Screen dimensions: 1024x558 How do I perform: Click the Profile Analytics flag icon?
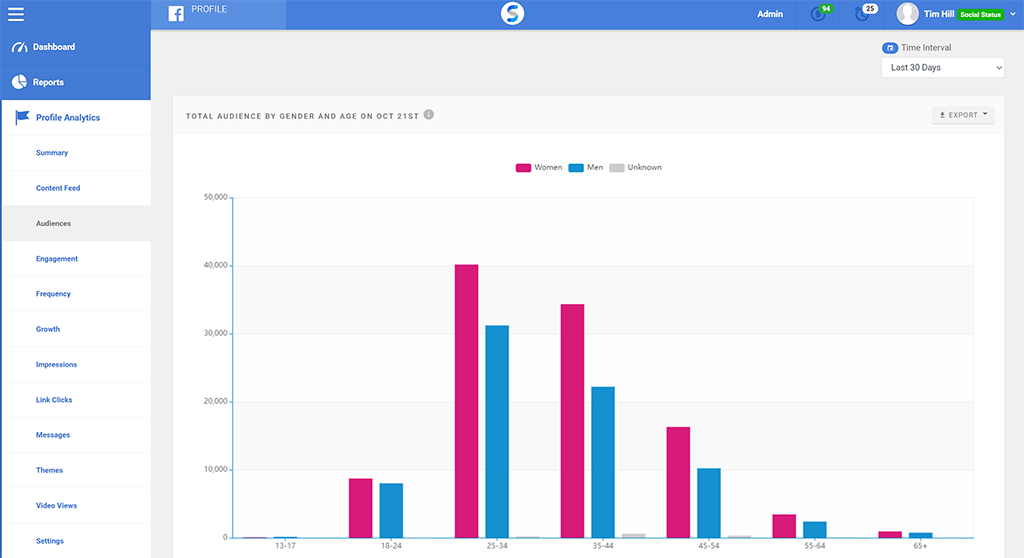22,117
